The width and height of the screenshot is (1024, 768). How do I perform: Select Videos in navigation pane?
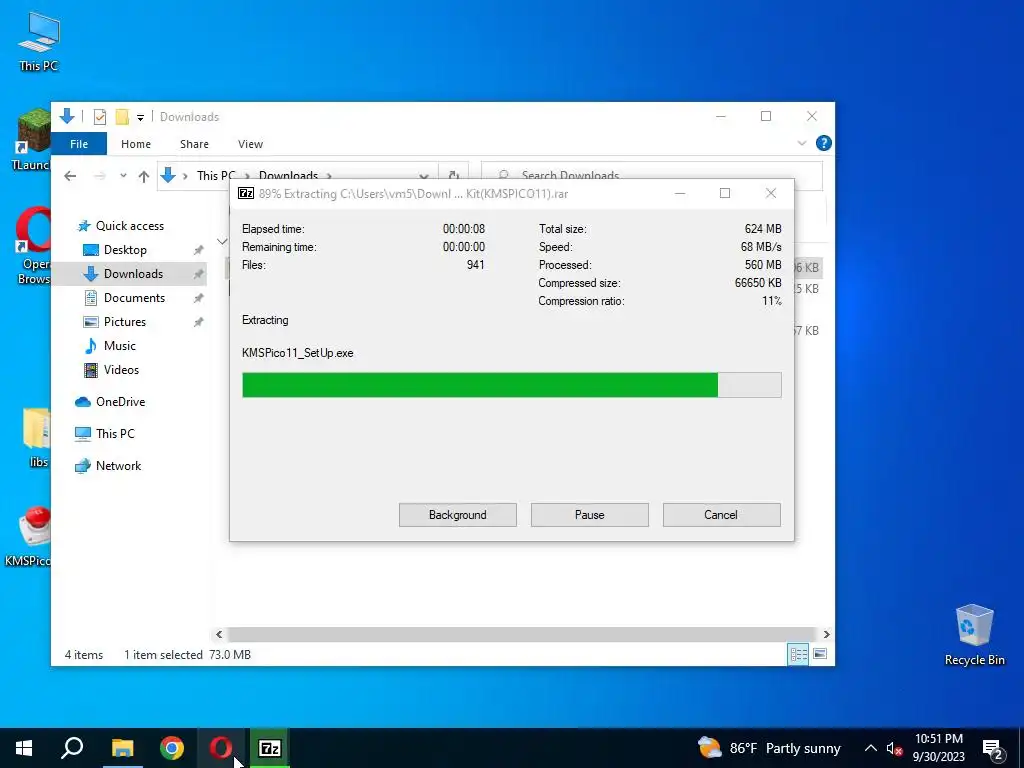121,370
